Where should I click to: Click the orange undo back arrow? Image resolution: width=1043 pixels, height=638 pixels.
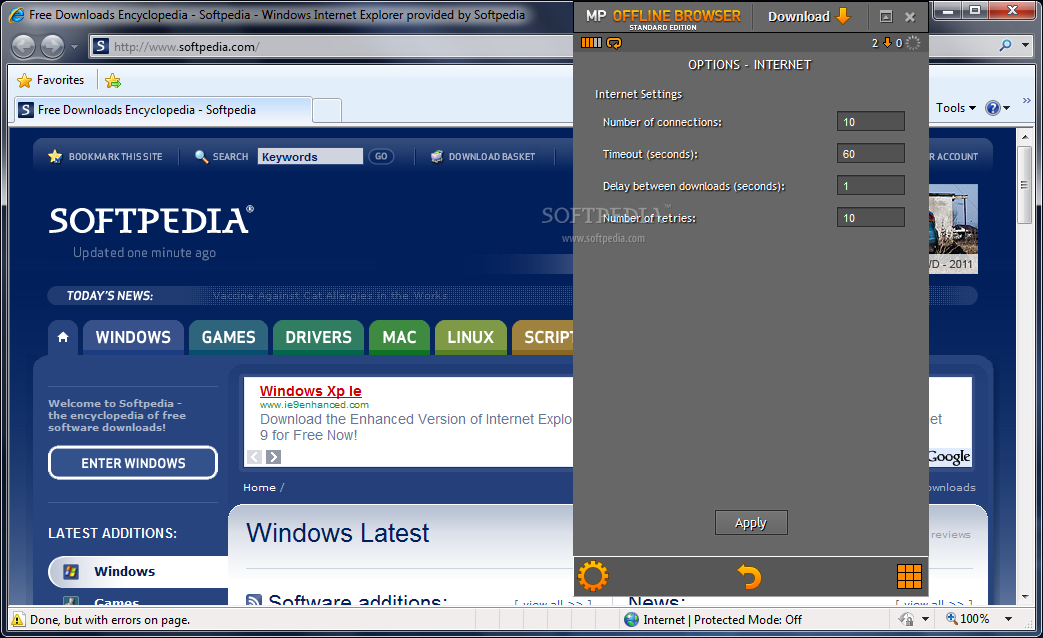[x=750, y=576]
